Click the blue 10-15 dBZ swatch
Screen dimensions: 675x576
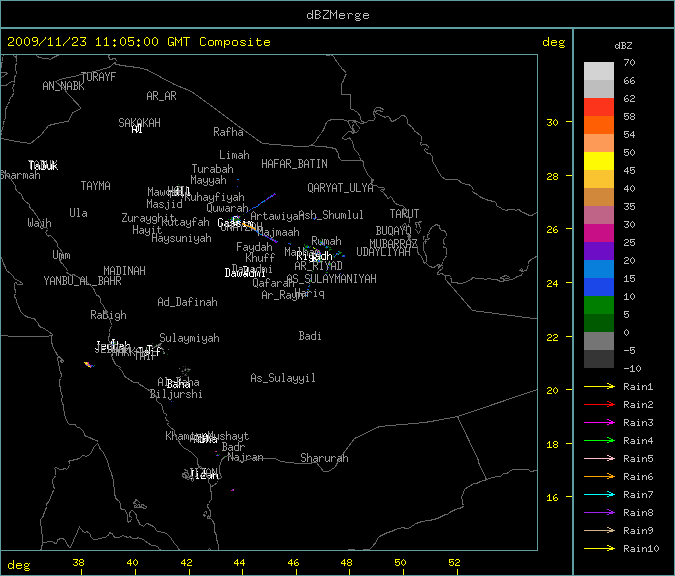click(599, 286)
